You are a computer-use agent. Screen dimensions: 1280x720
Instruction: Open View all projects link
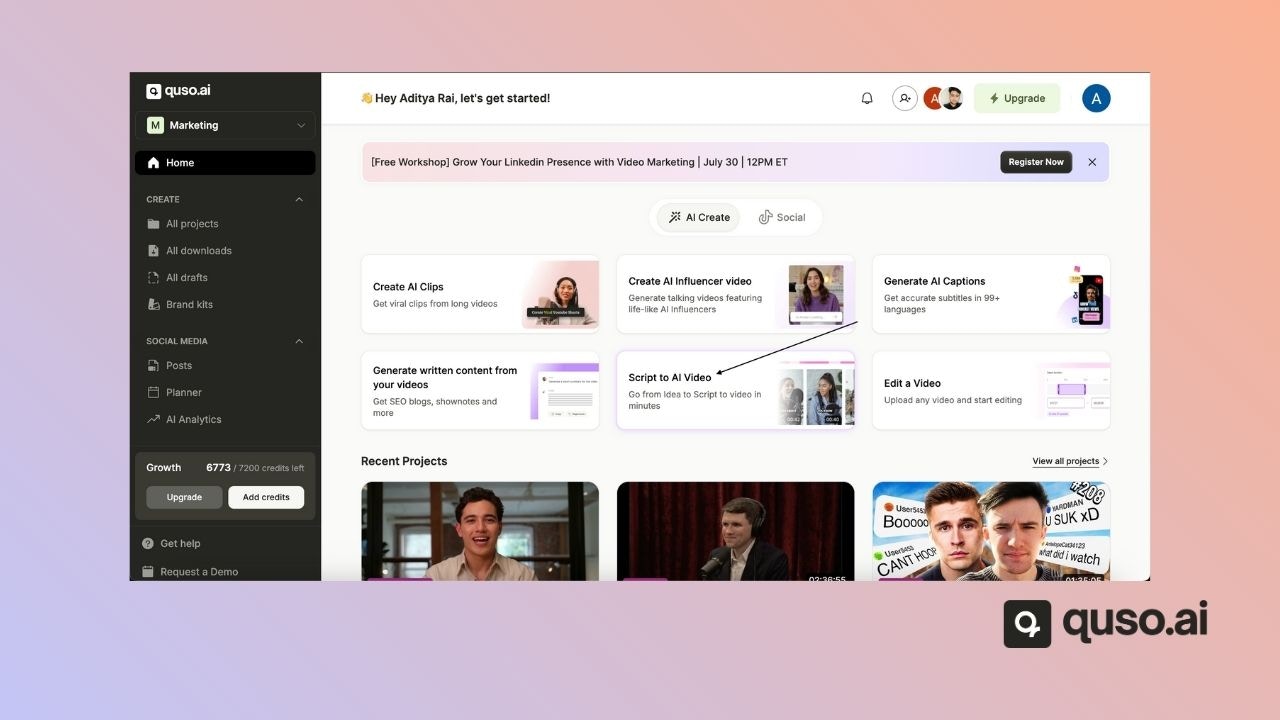1066,462
